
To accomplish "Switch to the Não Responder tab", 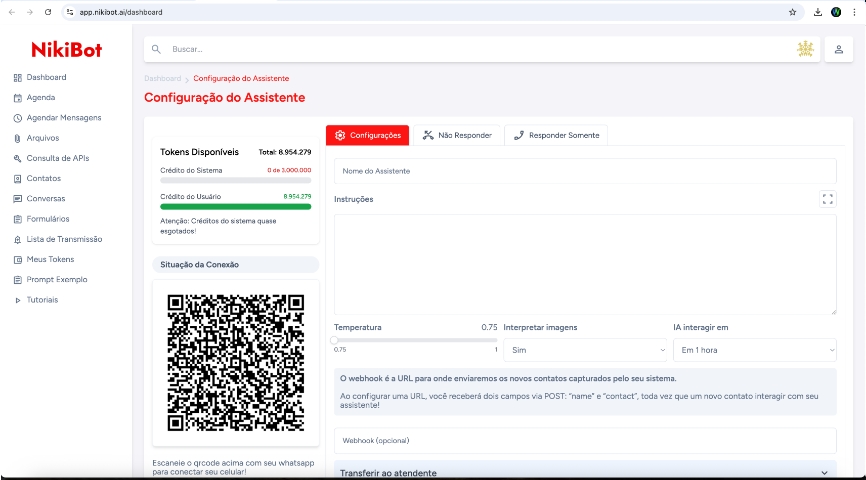I will coord(457,135).
